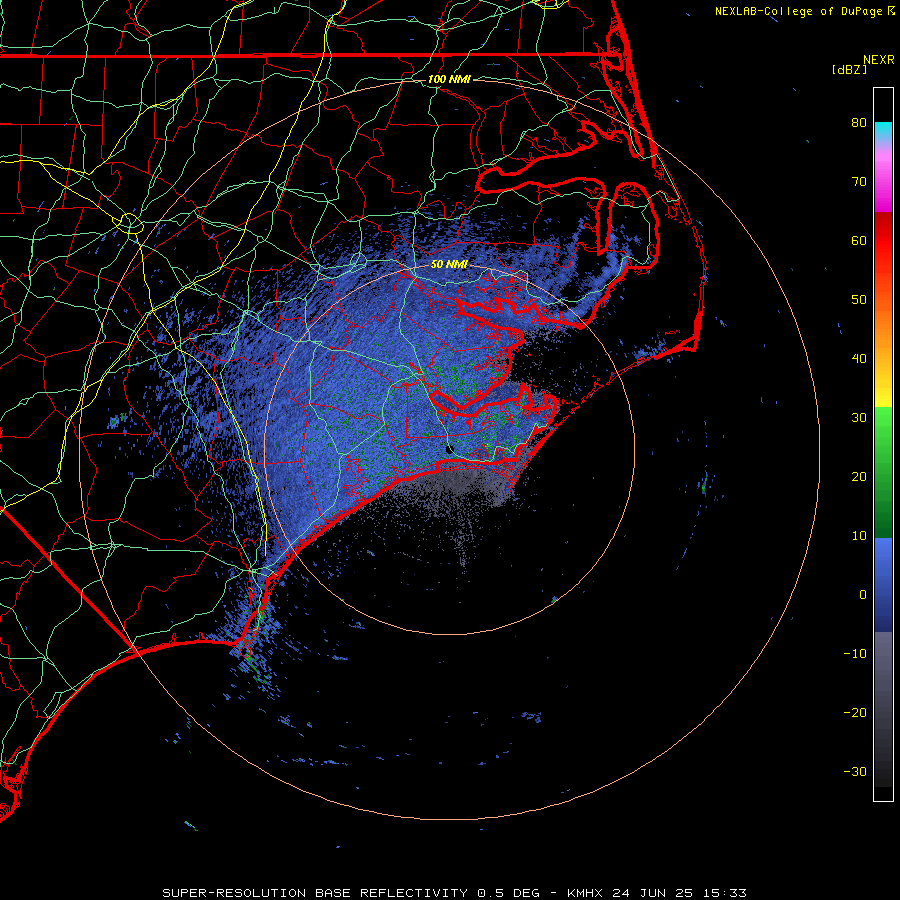
Task: Click the 80 value on the scale
Action: click(859, 122)
